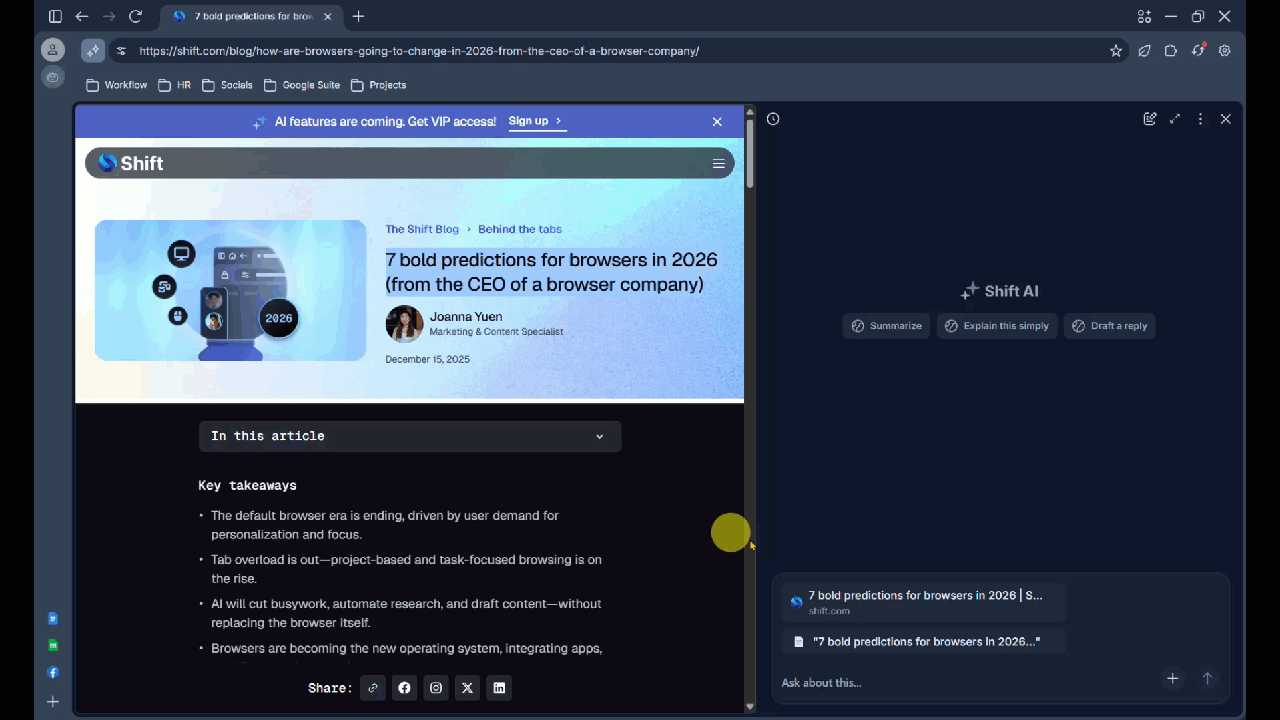Click the 'Explain this simply' chip
1280x720 pixels.
pos(997,326)
